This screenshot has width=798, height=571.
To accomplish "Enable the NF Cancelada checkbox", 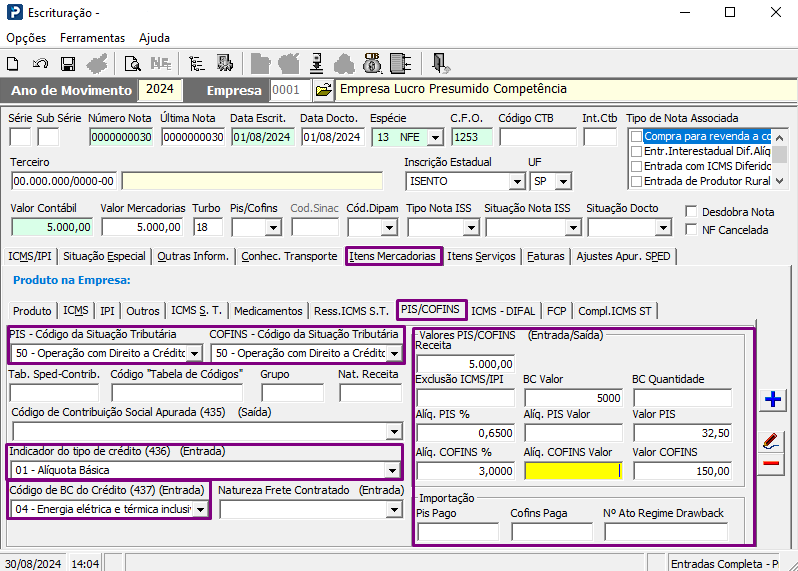I will click(692, 230).
